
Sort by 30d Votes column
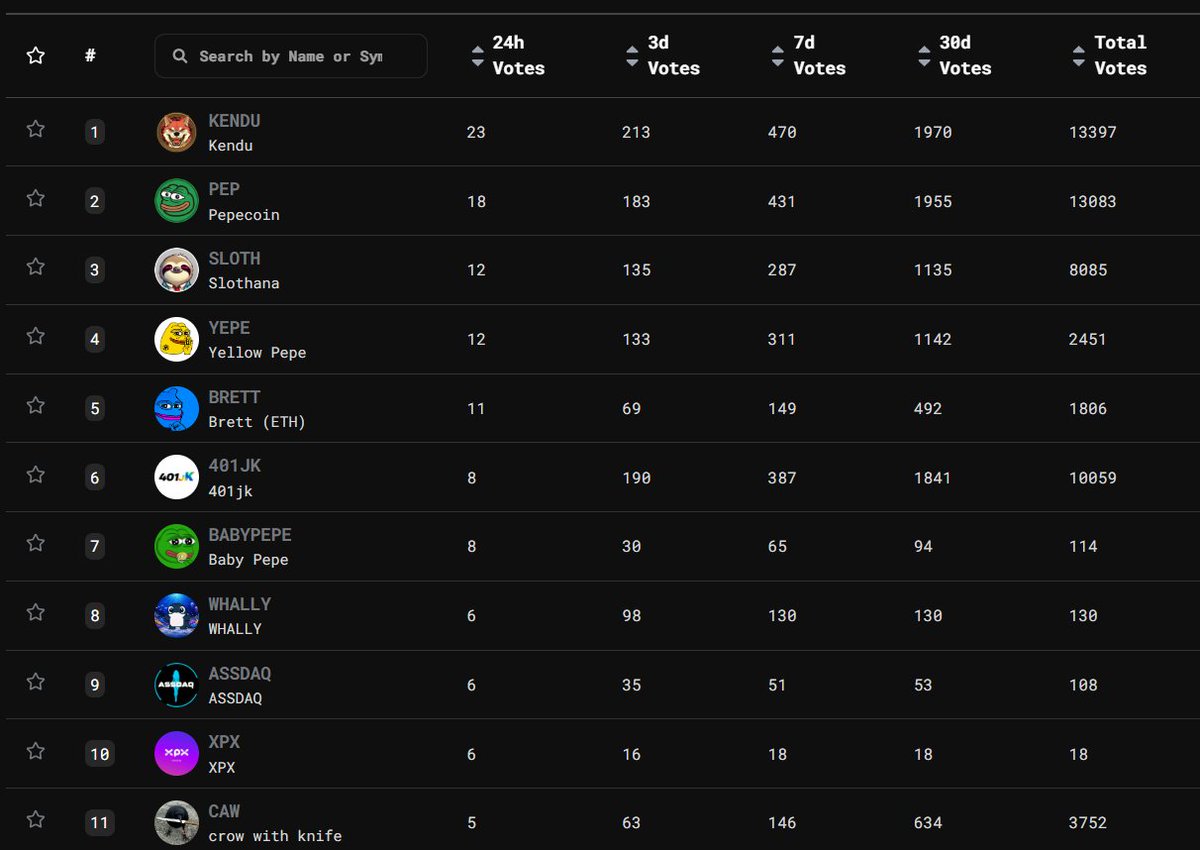(955, 56)
